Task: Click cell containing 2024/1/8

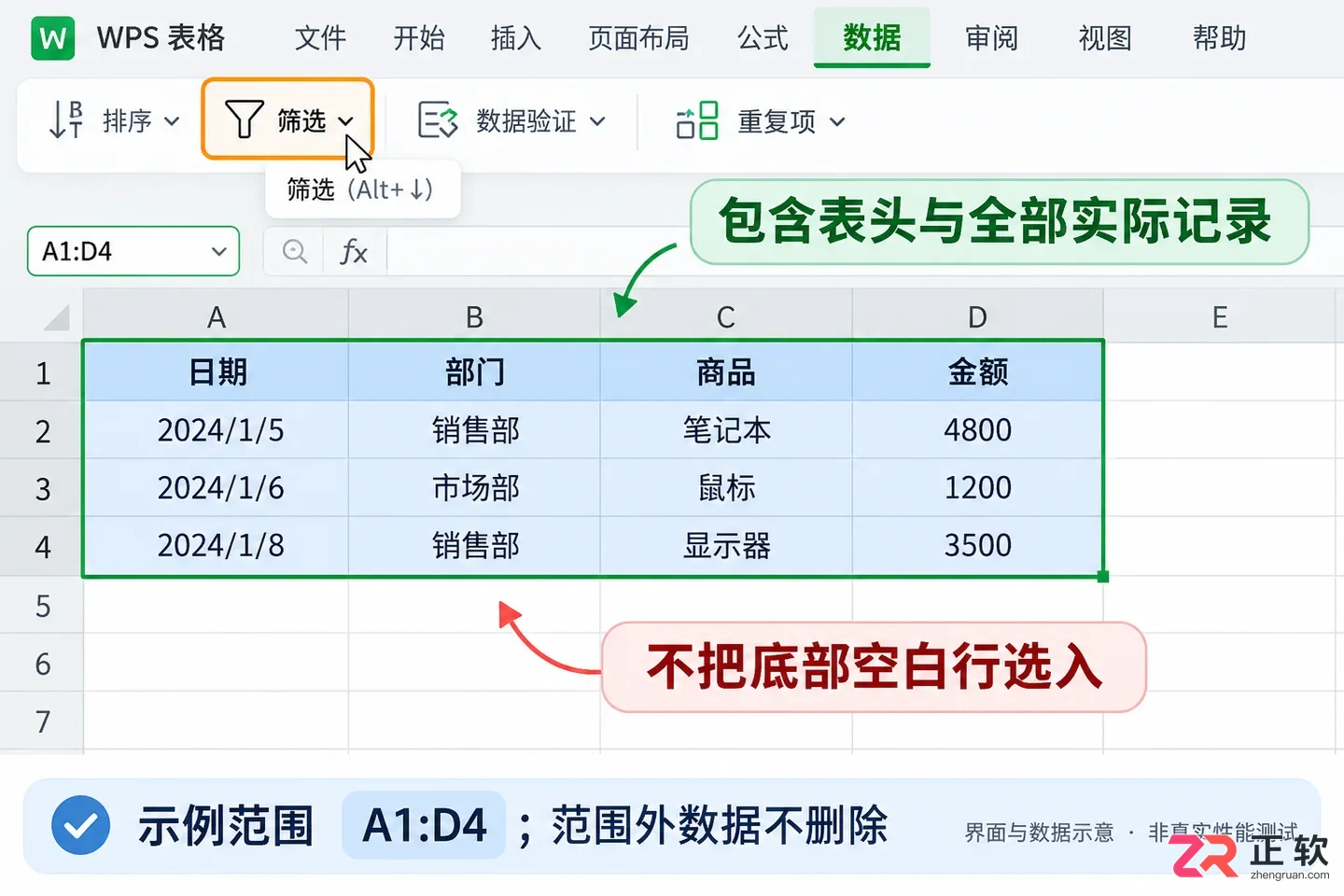Action: click(216, 546)
